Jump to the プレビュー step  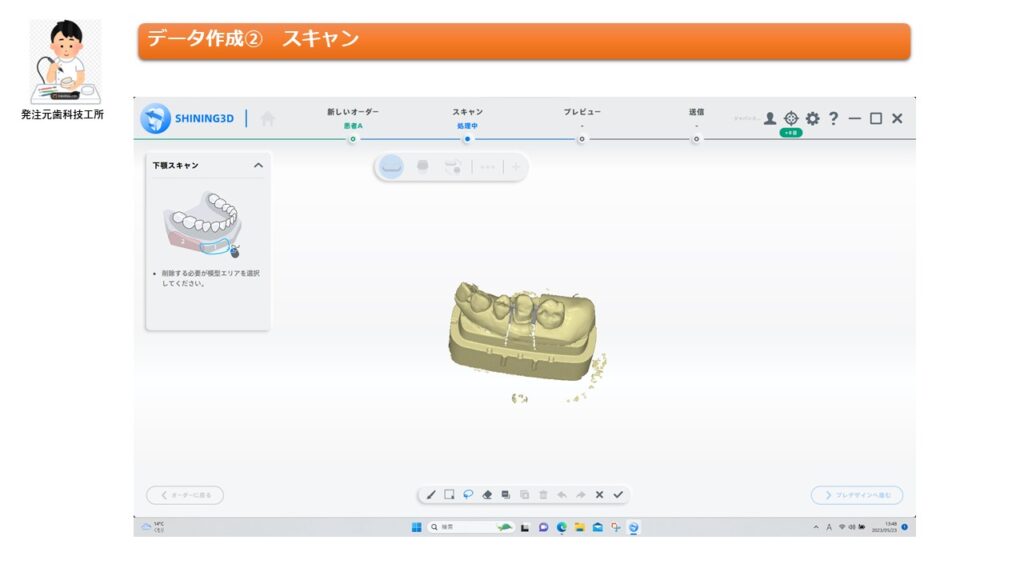pos(582,138)
